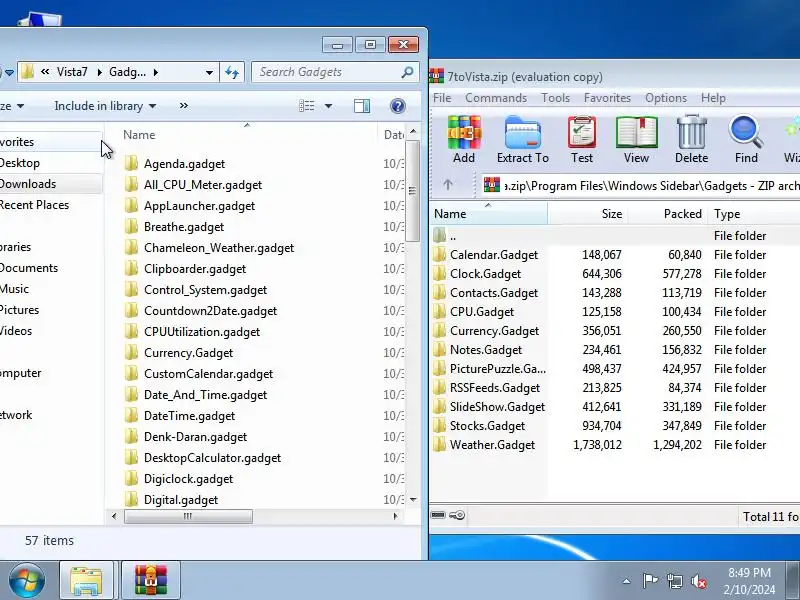Open Music library in navigation pane

pos(14,289)
